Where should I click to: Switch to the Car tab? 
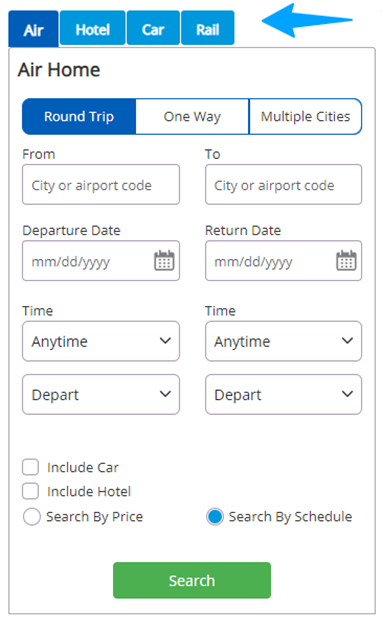click(x=153, y=28)
